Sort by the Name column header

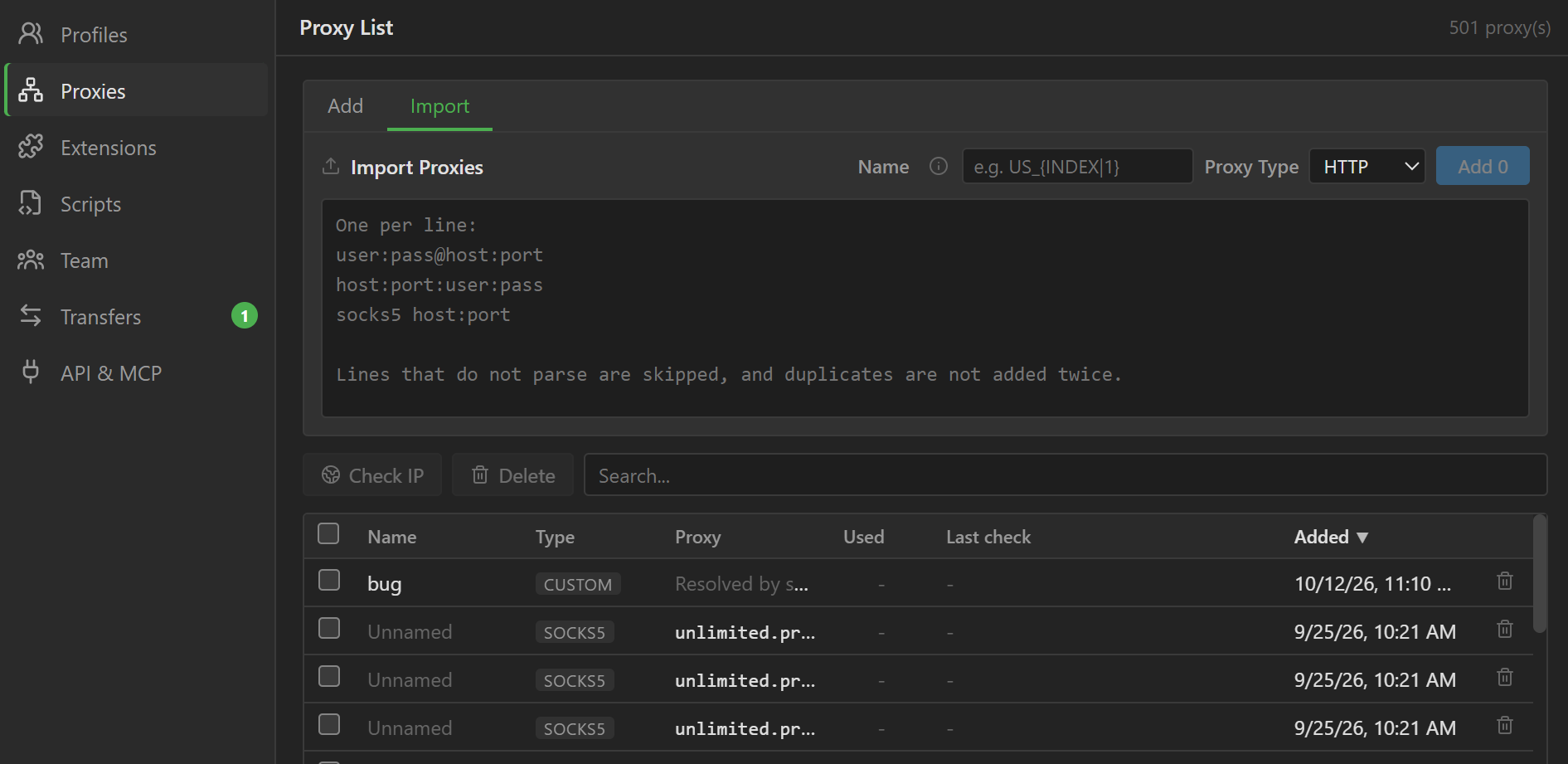click(392, 537)
